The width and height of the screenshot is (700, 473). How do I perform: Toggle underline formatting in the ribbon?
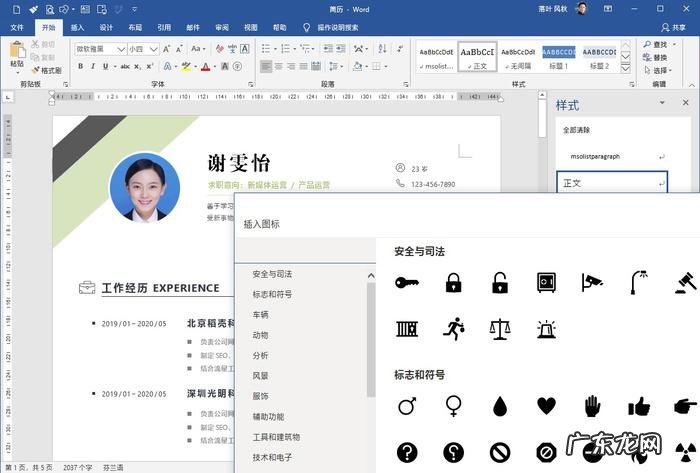tap(107, 67)
